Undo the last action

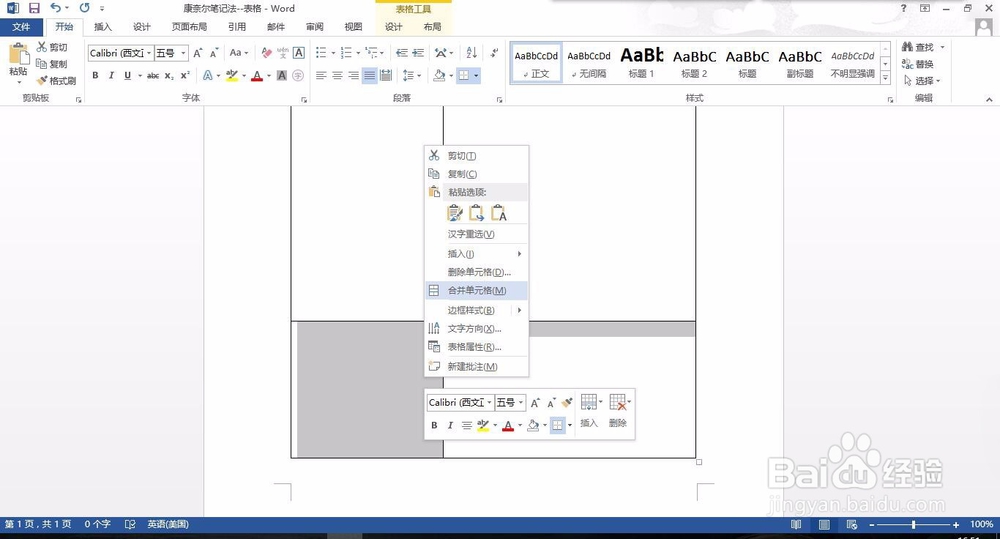pyautogui.click(x=55, y=8)
